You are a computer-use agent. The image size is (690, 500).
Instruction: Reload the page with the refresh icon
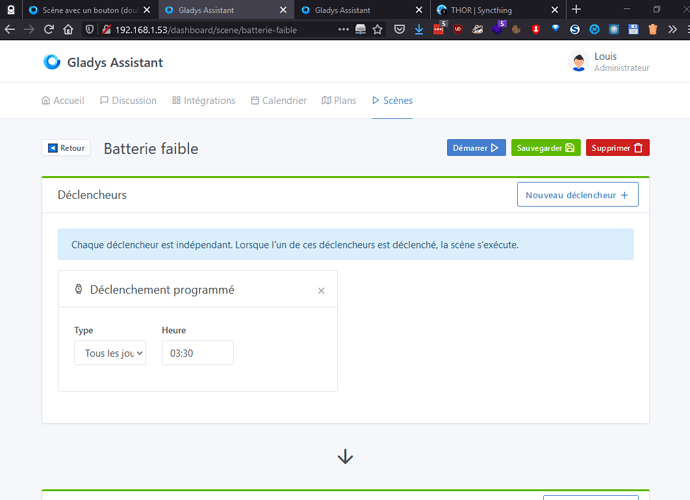49,29
